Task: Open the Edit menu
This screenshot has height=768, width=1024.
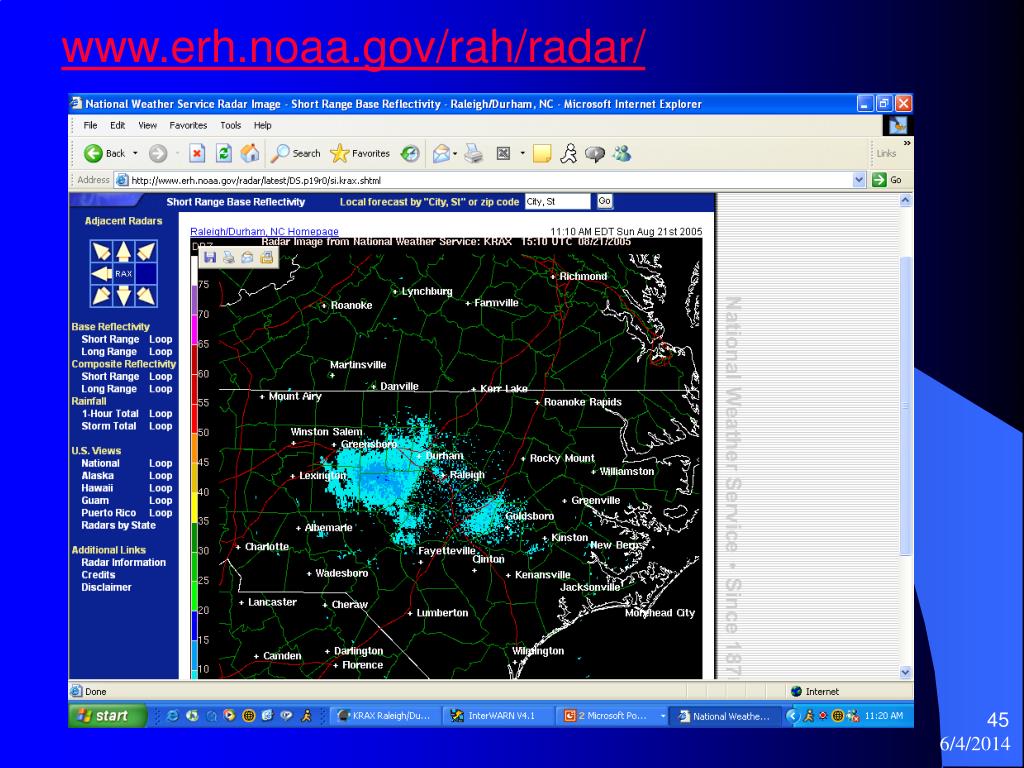Action: pos(118,125)
